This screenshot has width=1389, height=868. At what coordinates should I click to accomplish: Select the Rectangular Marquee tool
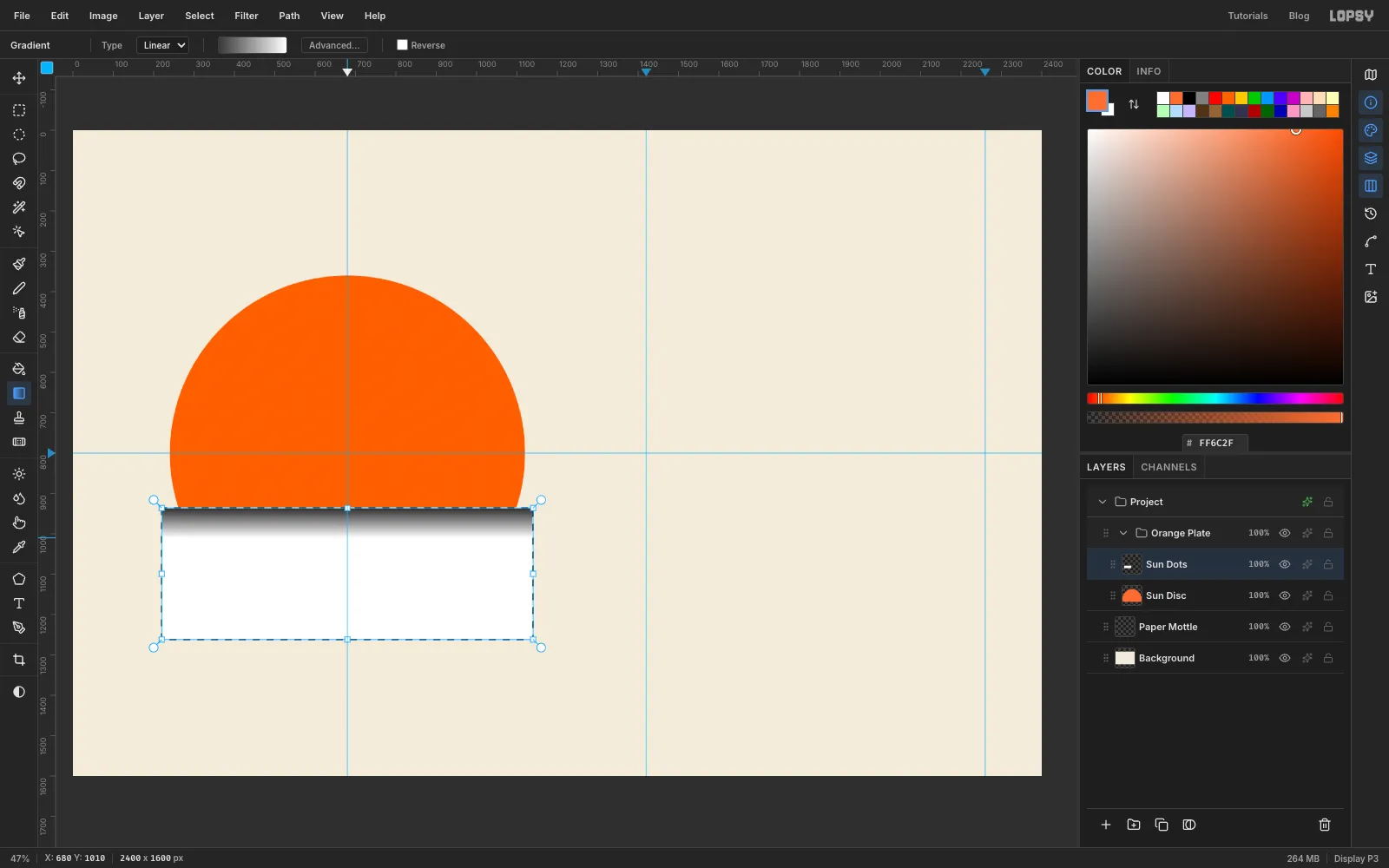(x=18, y=110)
